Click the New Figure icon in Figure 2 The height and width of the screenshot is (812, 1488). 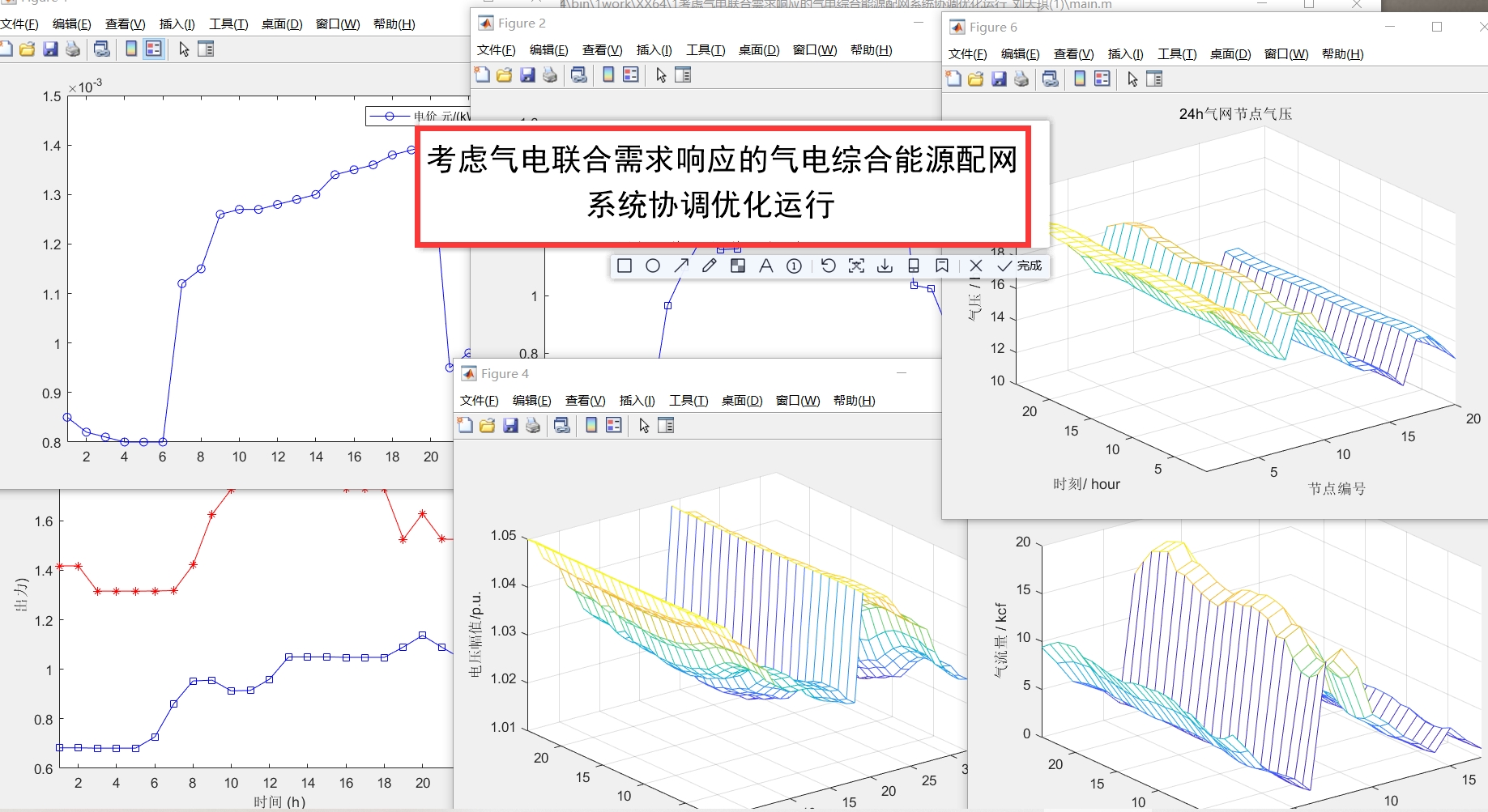(x=482, y=75)
